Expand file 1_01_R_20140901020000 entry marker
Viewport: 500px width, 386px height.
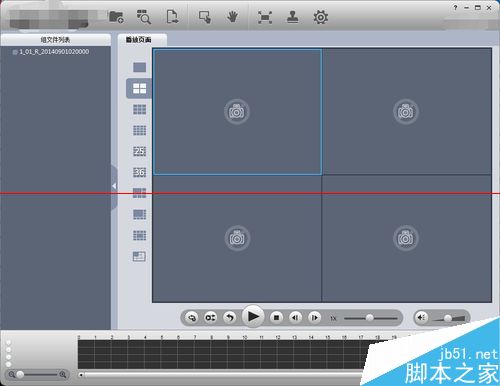click(x=15, y=52)
